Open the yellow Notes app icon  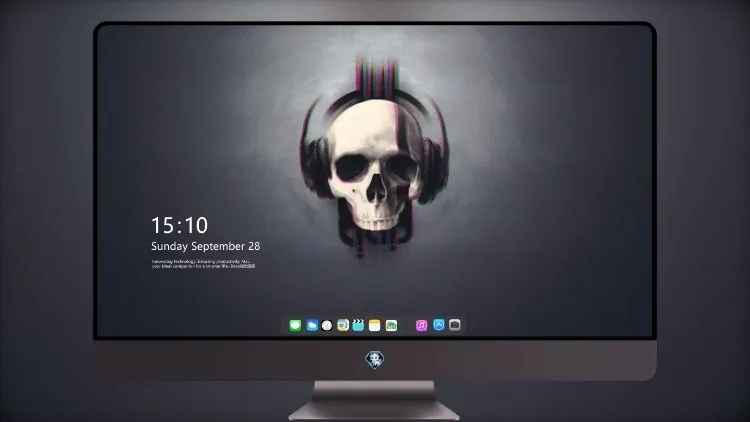375,325
